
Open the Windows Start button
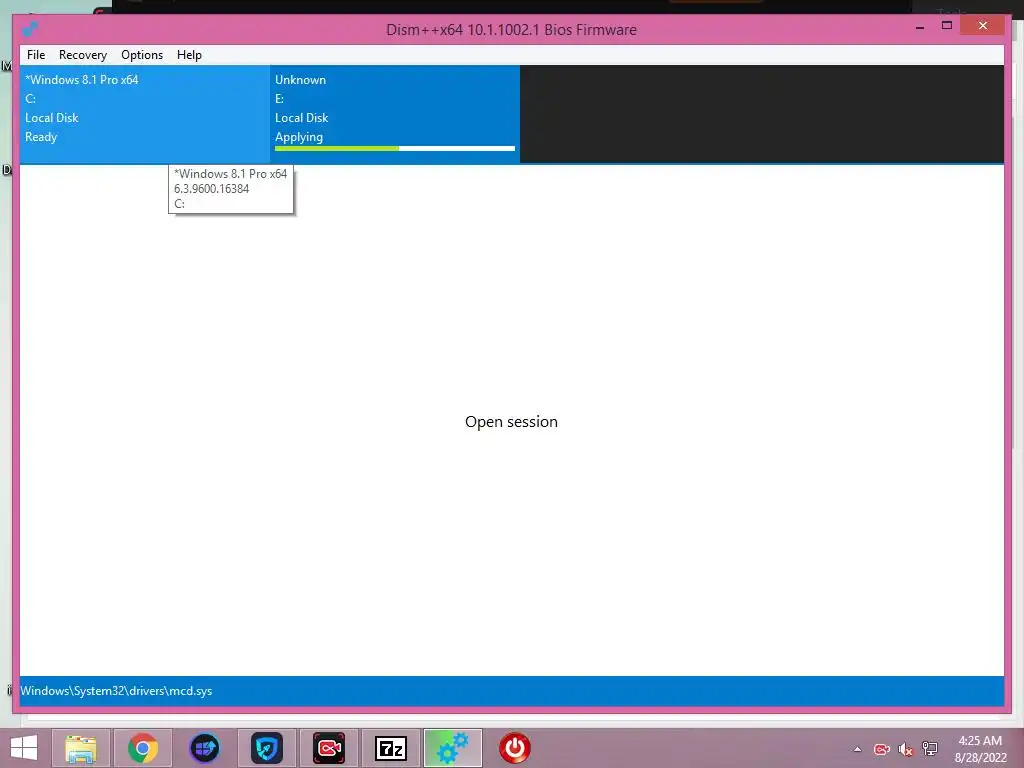(x=24, y=748)
